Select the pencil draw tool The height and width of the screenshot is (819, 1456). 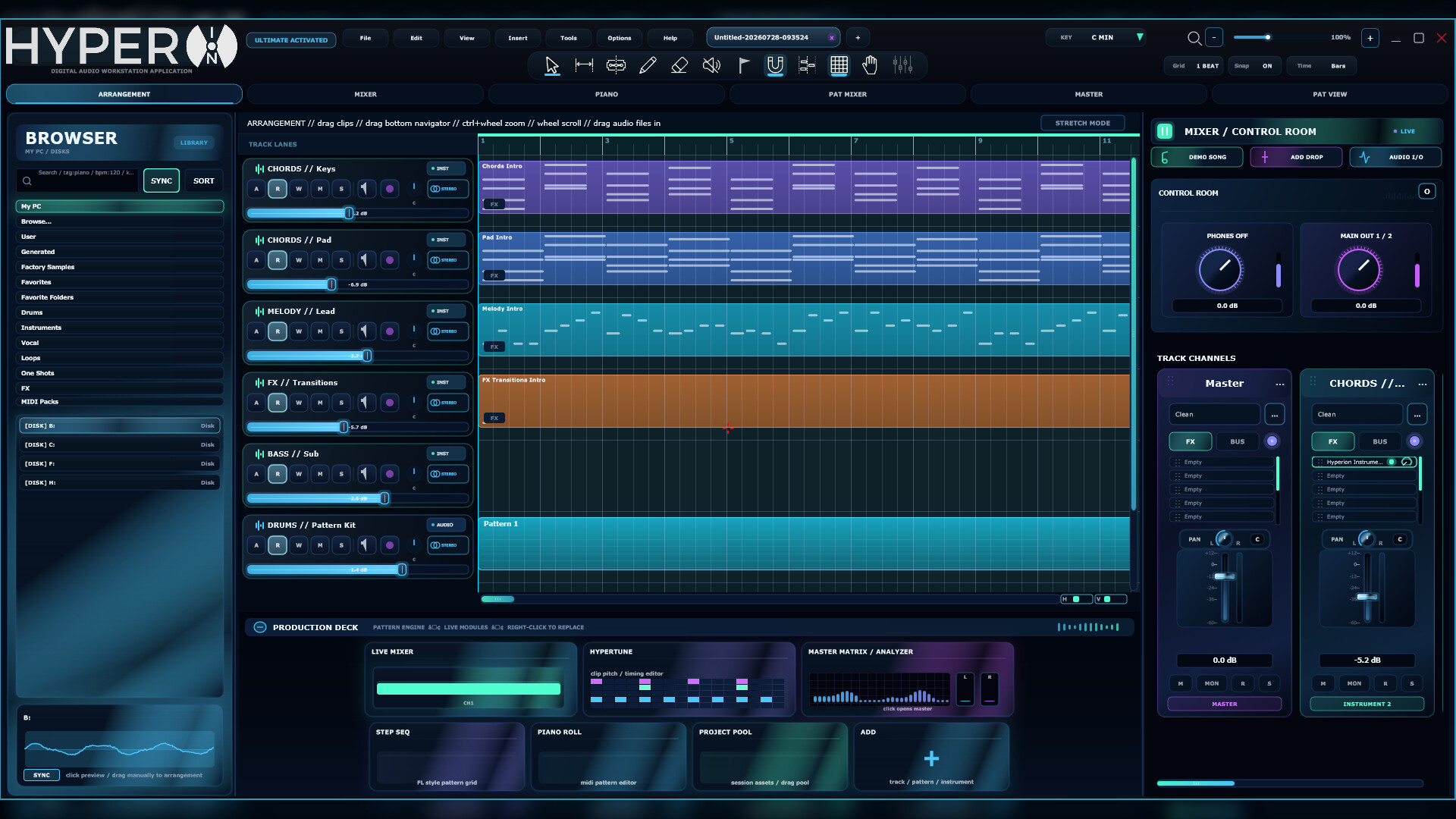pyautogui.click(x=648, y=66)
